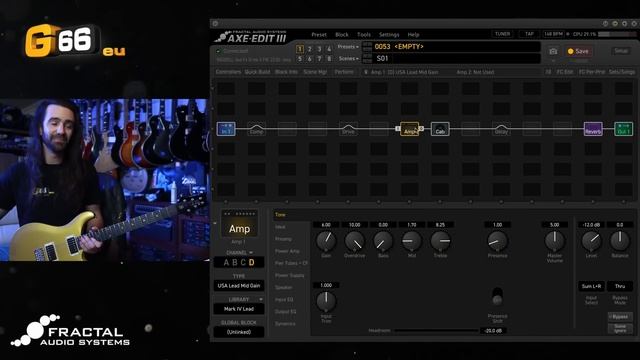Click the Save button
The image size is (640, 360).
[x=578, y=51]
